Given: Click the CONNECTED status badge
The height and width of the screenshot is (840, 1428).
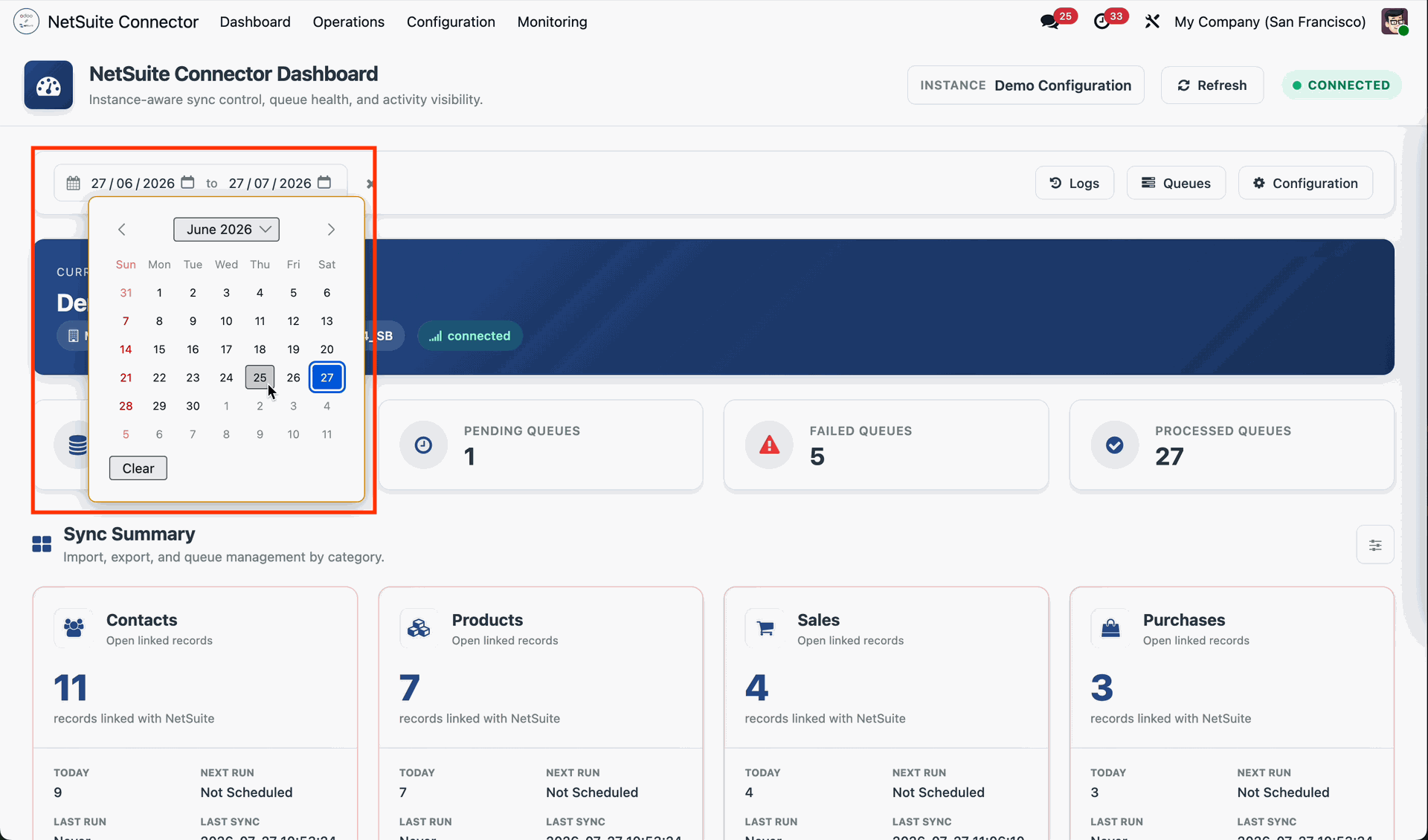Looking at the screenshot, I should tap(1341, 85).
